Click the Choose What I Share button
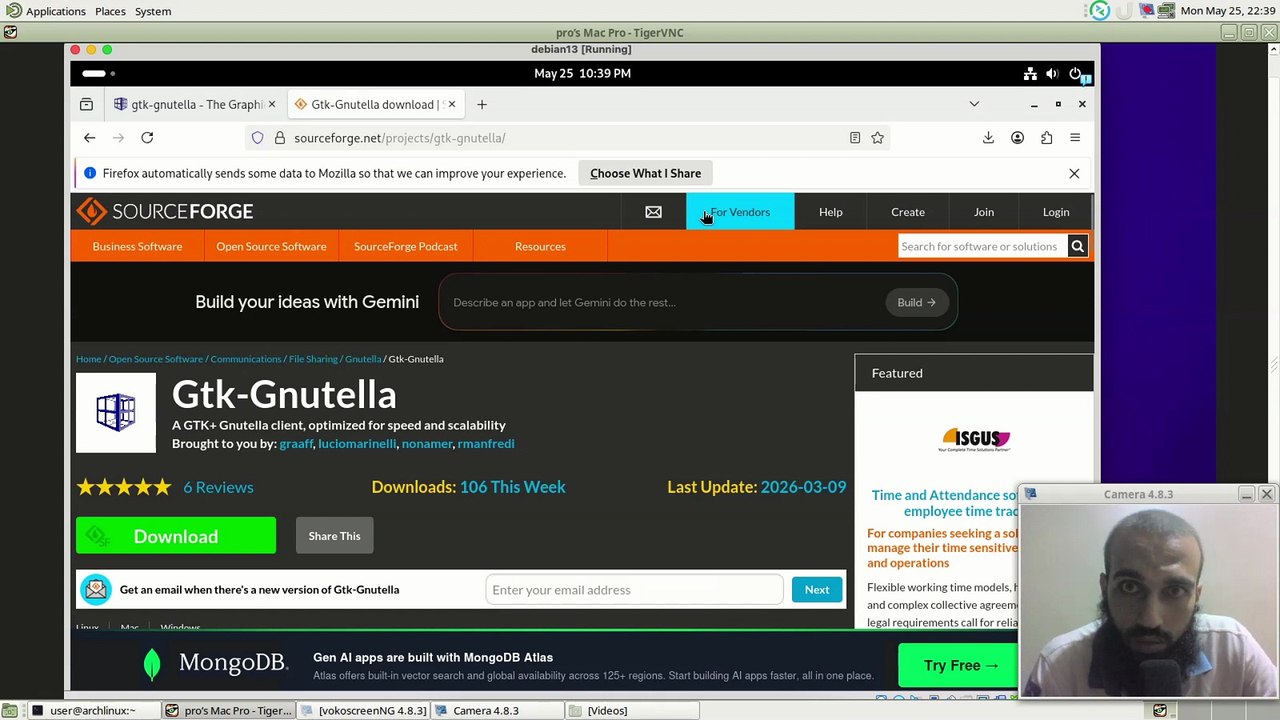This screenshot has width=1280, height=720. click(x=645, y=173)
